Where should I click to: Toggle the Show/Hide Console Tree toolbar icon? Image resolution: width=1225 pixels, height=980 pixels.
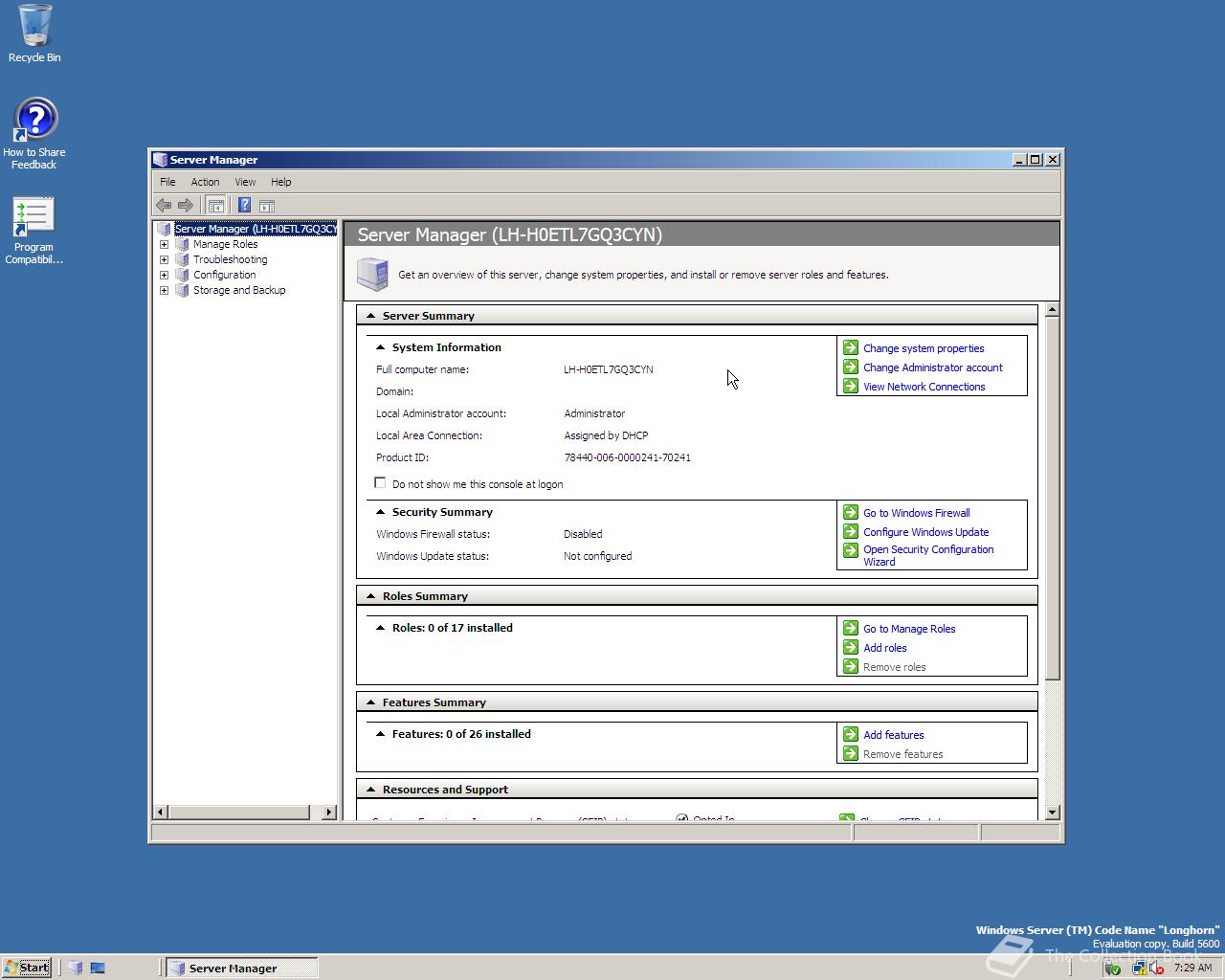[216, 205]
